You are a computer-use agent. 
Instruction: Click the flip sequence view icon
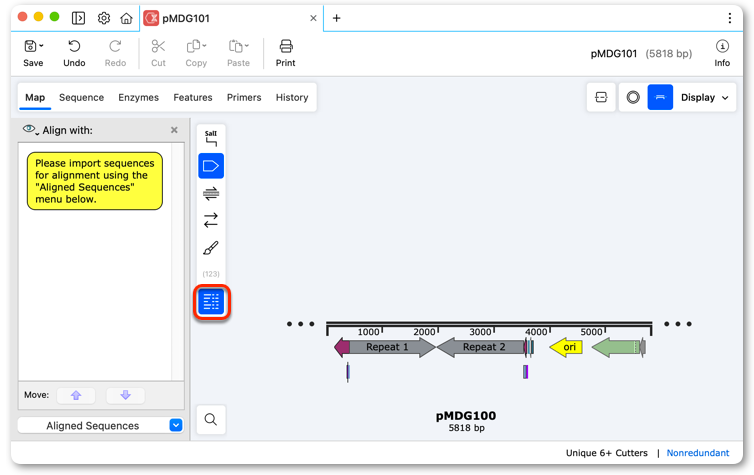pyautogui.click(x=601, y=97)
